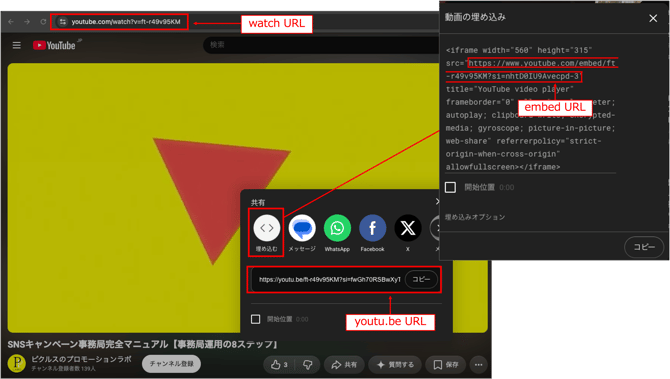Open the YouTube hamburger guide menu
The width and height of the screenshot is (670, 379).
(17, 45)
